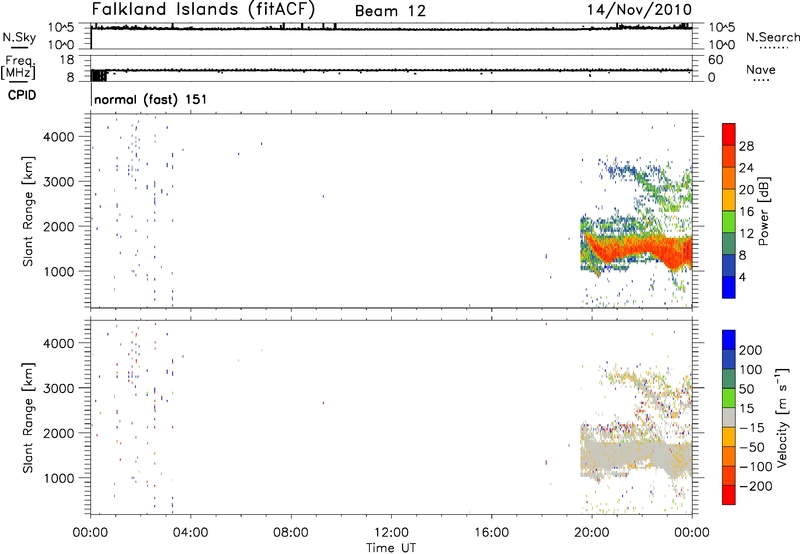Click the blue bottom segment of Power colorbar
Image resolution: width=800 pixels, height=554 pixels.
[729, 287]
